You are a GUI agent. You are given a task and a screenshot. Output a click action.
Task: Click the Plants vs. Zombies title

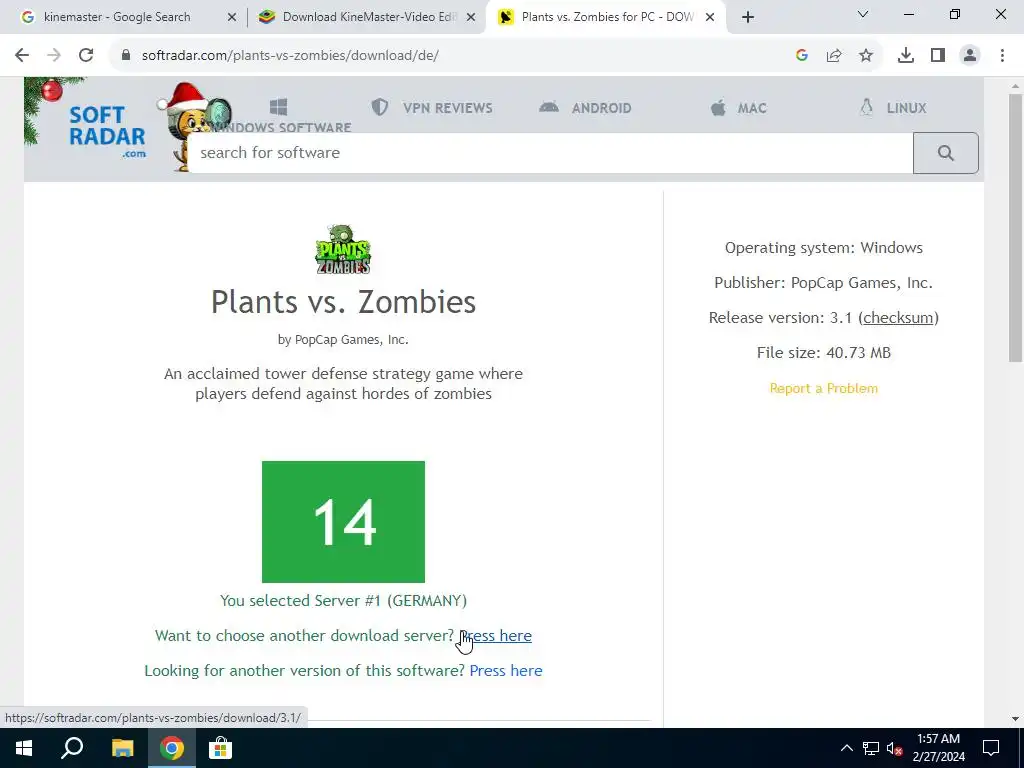pyautogui.click(x=344, y=302)
